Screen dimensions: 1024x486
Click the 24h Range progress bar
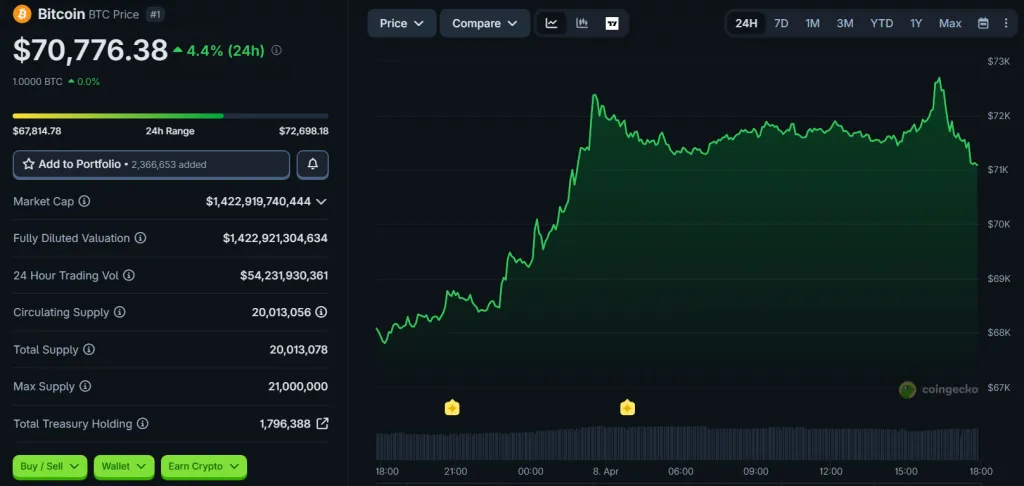tap(170, 116)
